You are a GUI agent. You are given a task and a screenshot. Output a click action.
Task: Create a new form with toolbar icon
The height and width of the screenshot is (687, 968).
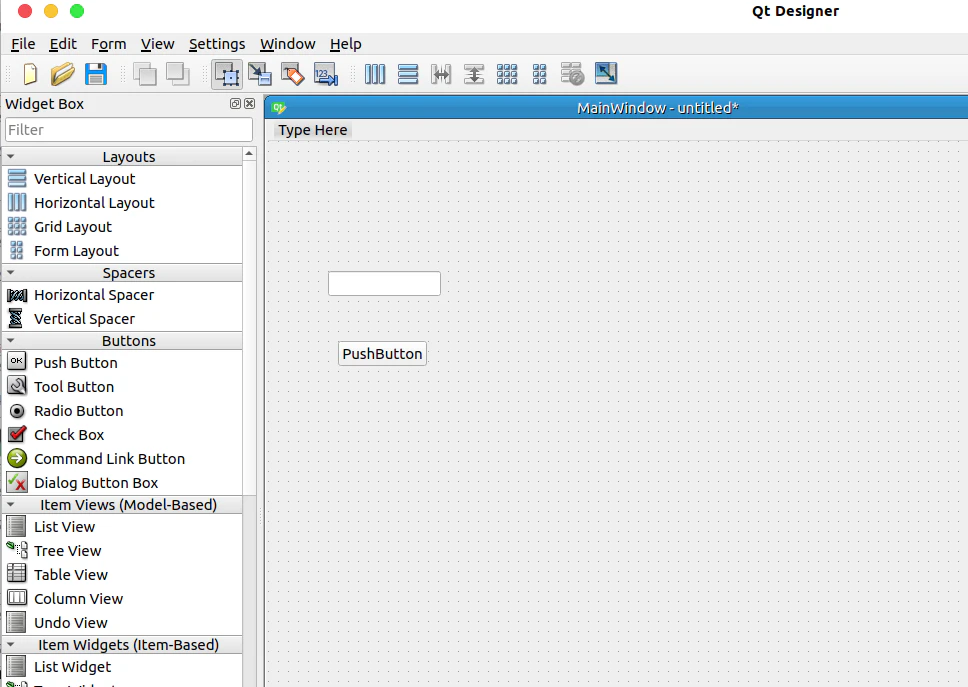click(x=30, y=74)
